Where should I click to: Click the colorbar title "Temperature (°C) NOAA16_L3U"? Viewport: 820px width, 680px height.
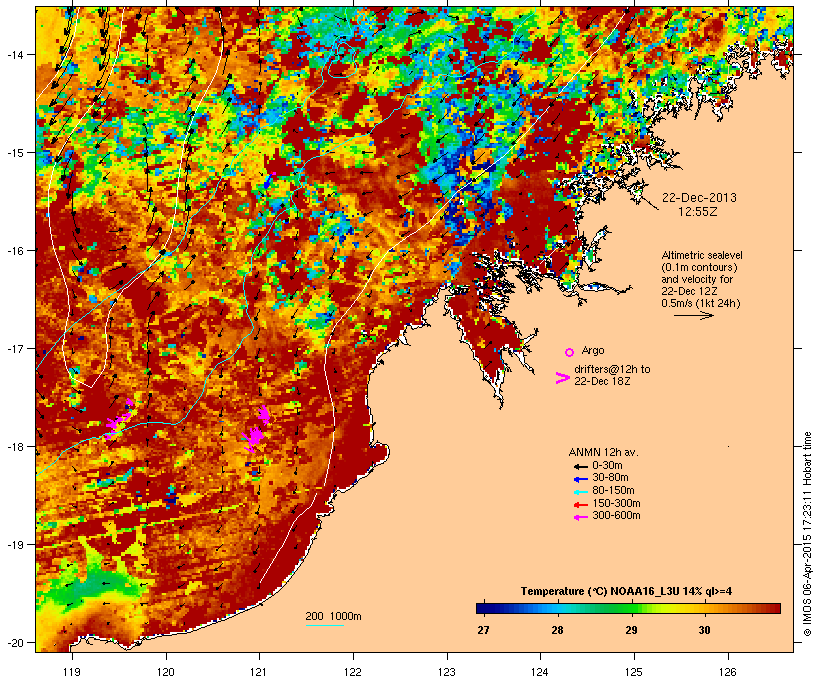(599, 592)
